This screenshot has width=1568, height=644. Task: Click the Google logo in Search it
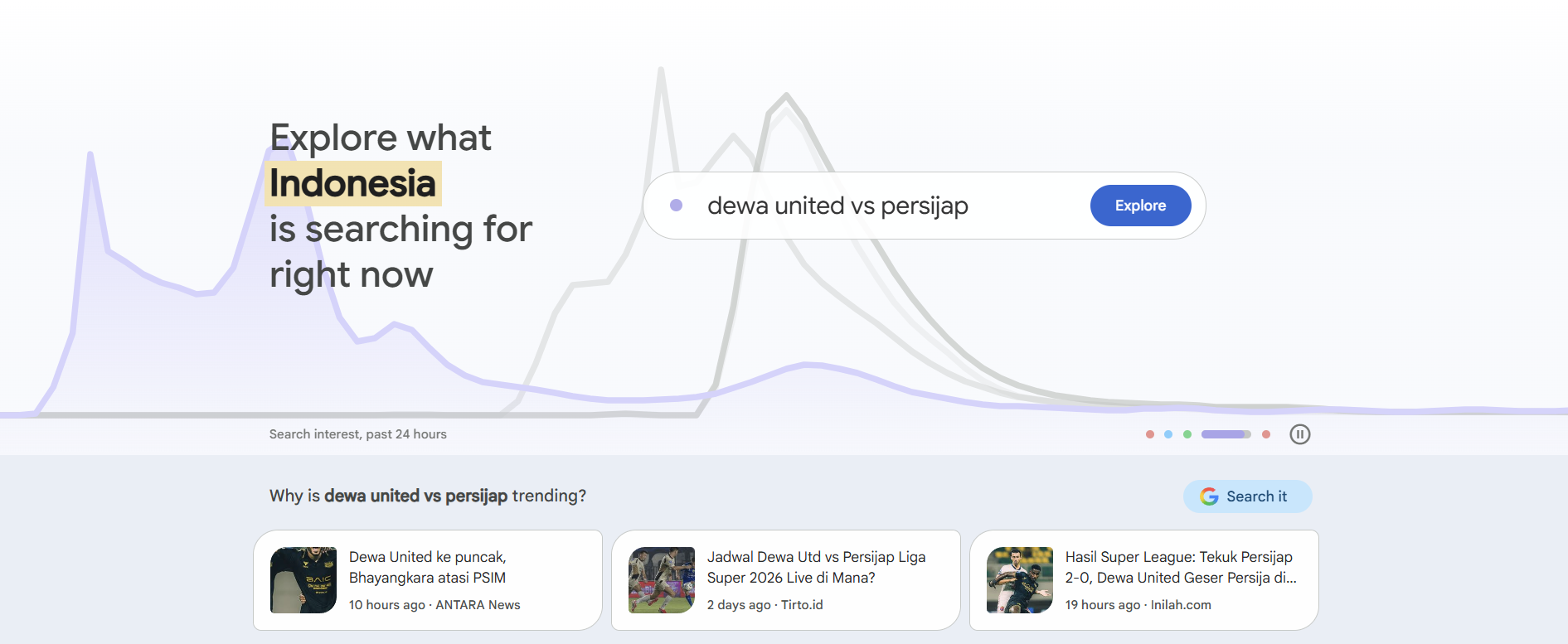(x=1209, y=496)
